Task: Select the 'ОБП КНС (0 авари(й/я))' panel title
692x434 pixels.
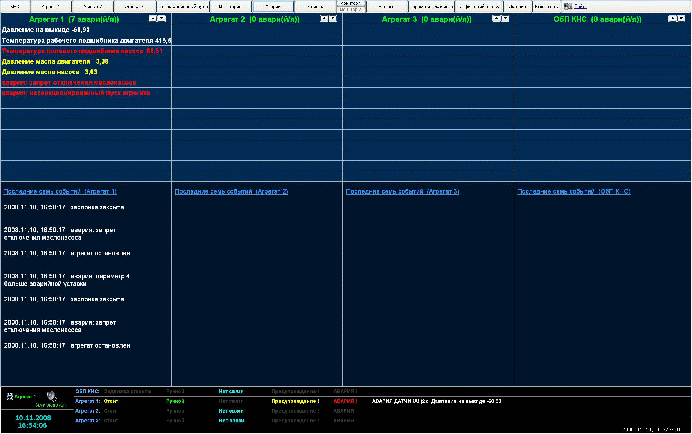Action: [598, 19]
